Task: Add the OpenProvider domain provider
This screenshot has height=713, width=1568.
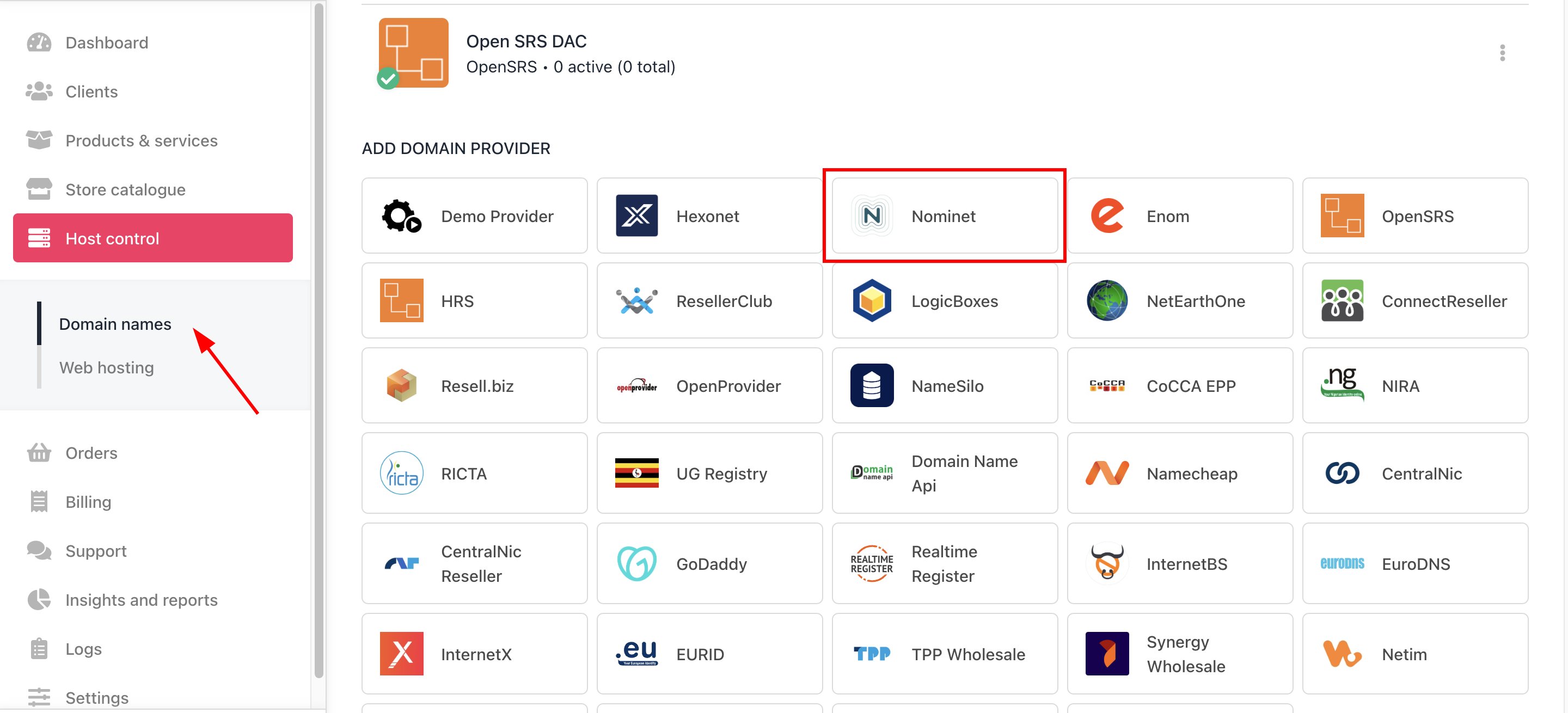Action: coord(709,386)
